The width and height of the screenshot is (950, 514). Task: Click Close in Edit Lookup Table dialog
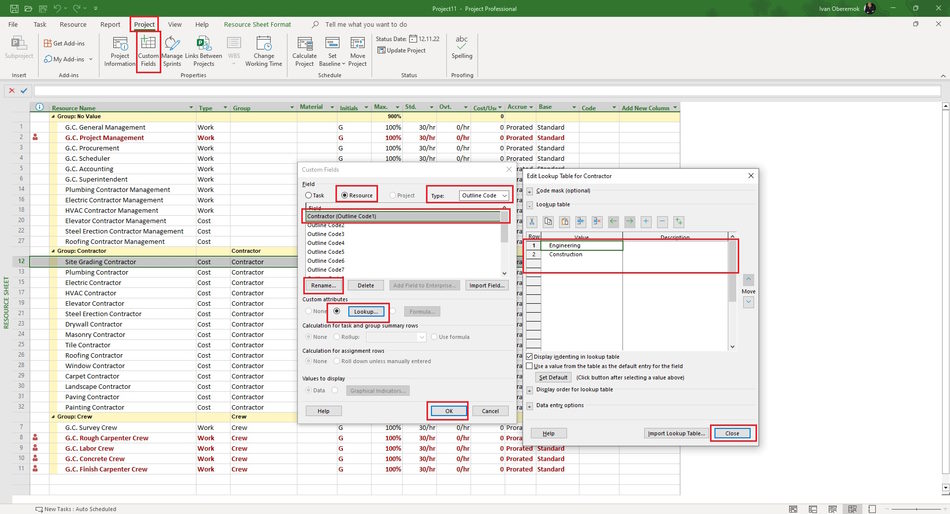click(x=732, y=433)
